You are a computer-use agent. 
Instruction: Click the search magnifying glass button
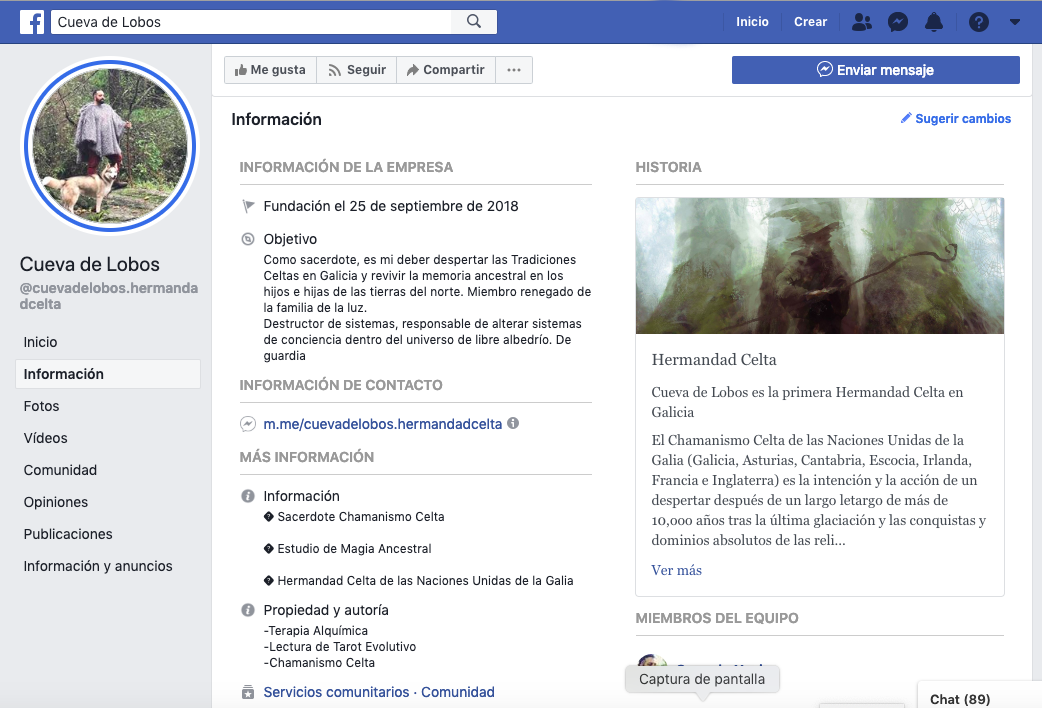(x=474, y=22)
